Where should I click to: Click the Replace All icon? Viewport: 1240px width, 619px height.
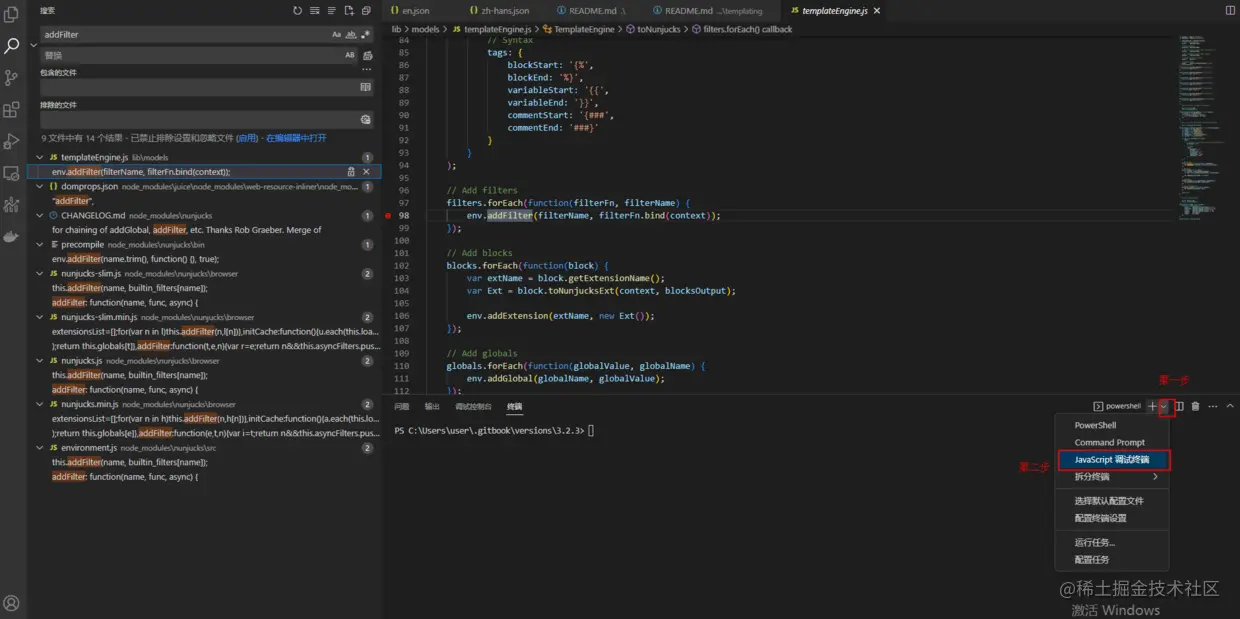367,56
